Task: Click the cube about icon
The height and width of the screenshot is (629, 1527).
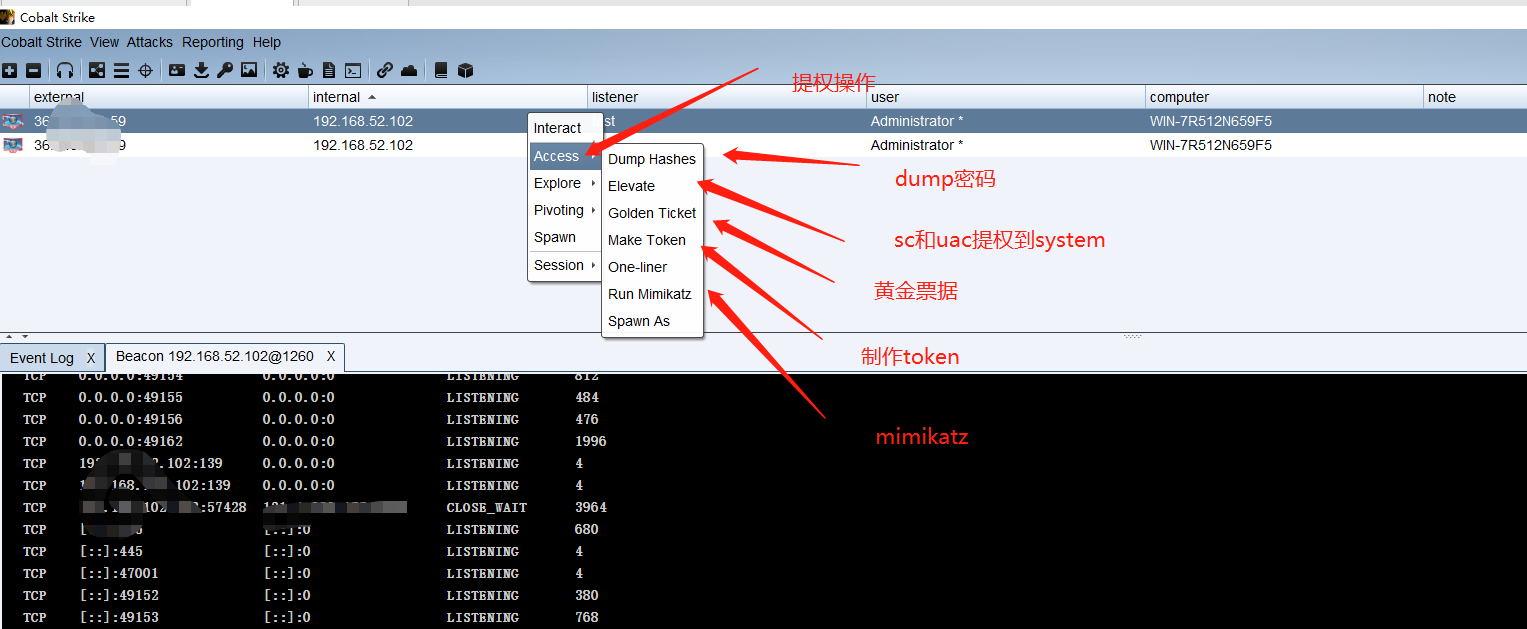Action: tap(465, 70)
